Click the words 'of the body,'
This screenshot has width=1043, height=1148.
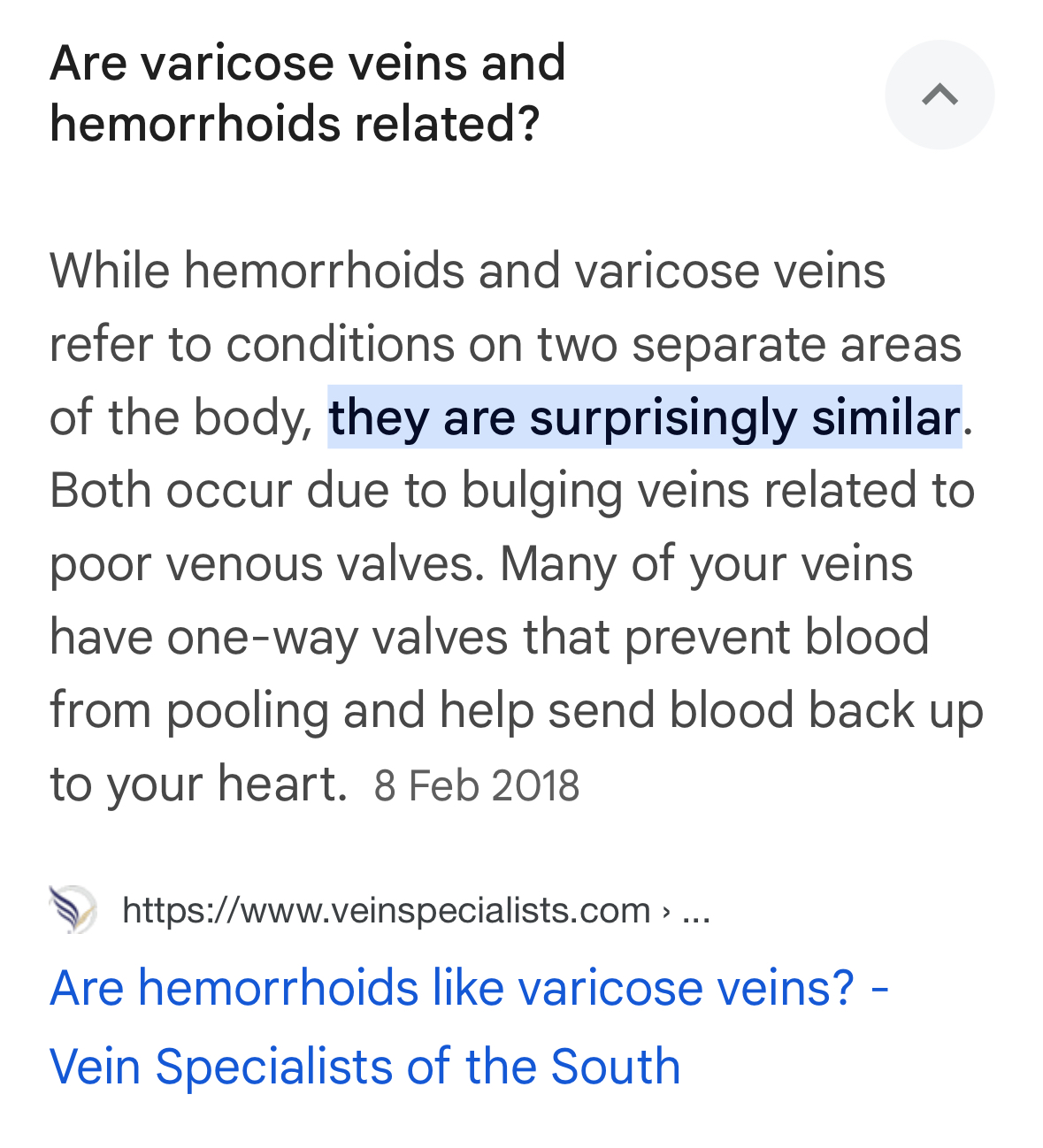click(182, 417)
